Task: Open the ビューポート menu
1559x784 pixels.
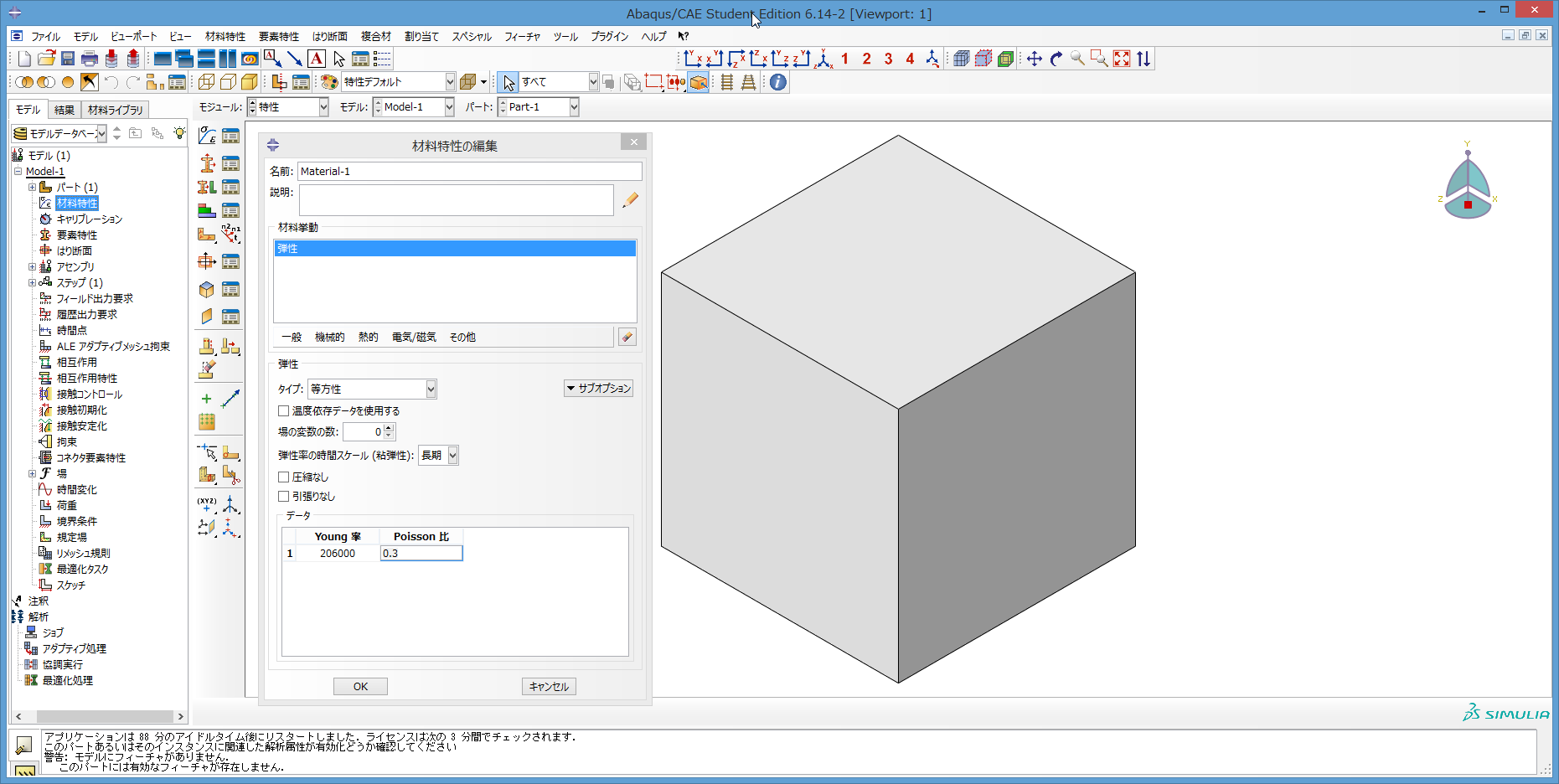Action: tap(134, 37)
